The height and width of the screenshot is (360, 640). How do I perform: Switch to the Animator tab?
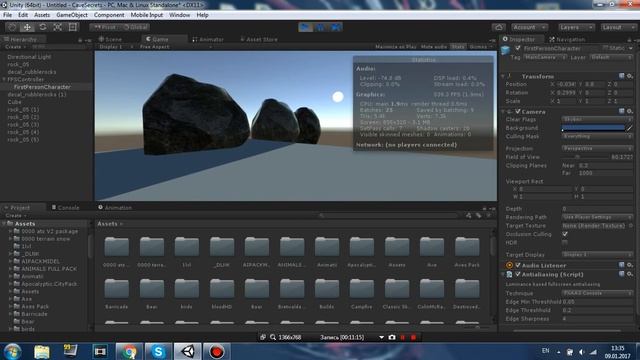coord(208,39)
